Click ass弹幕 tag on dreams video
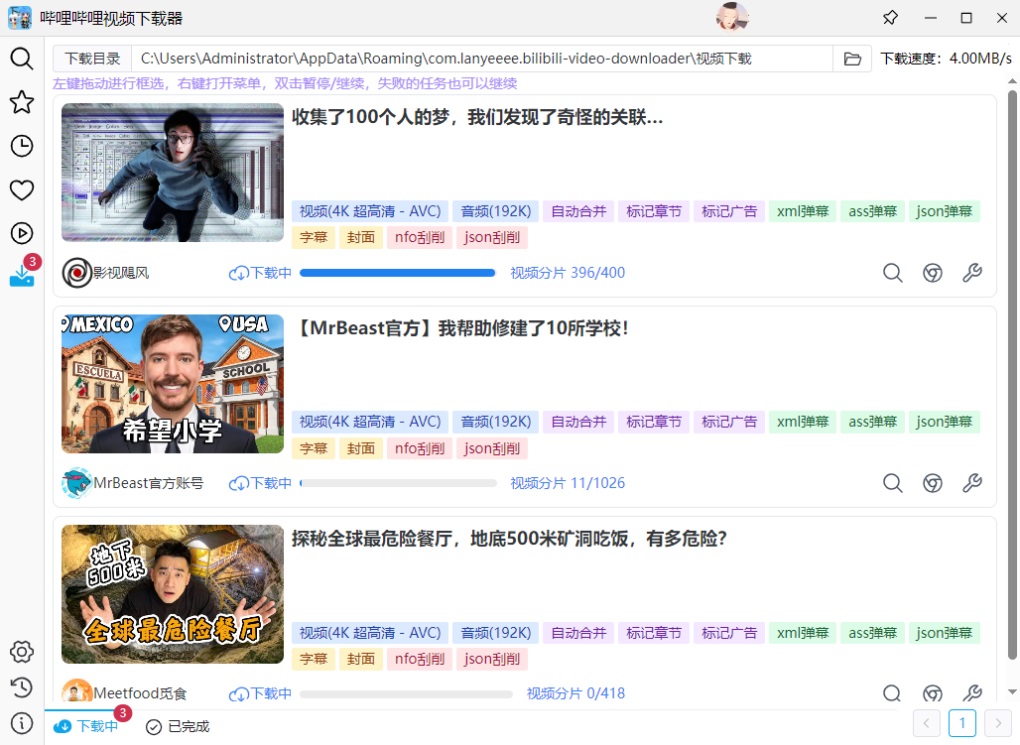 click(x=872, y=211)
